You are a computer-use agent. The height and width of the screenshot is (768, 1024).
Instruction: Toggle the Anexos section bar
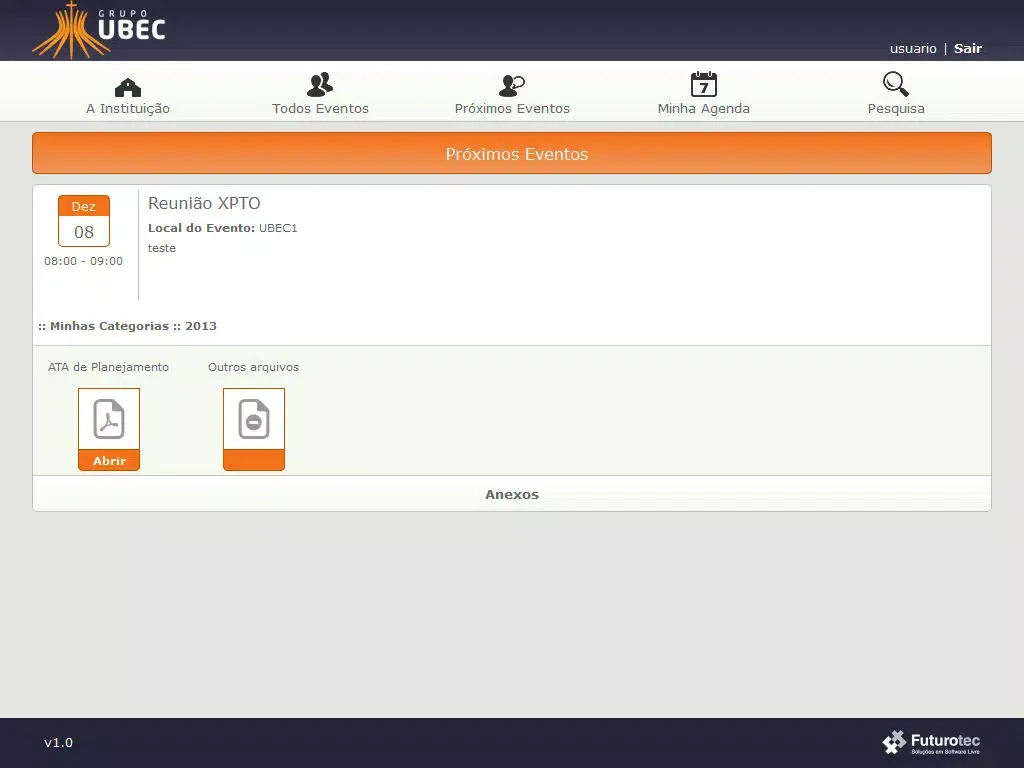tap(512, 494)
